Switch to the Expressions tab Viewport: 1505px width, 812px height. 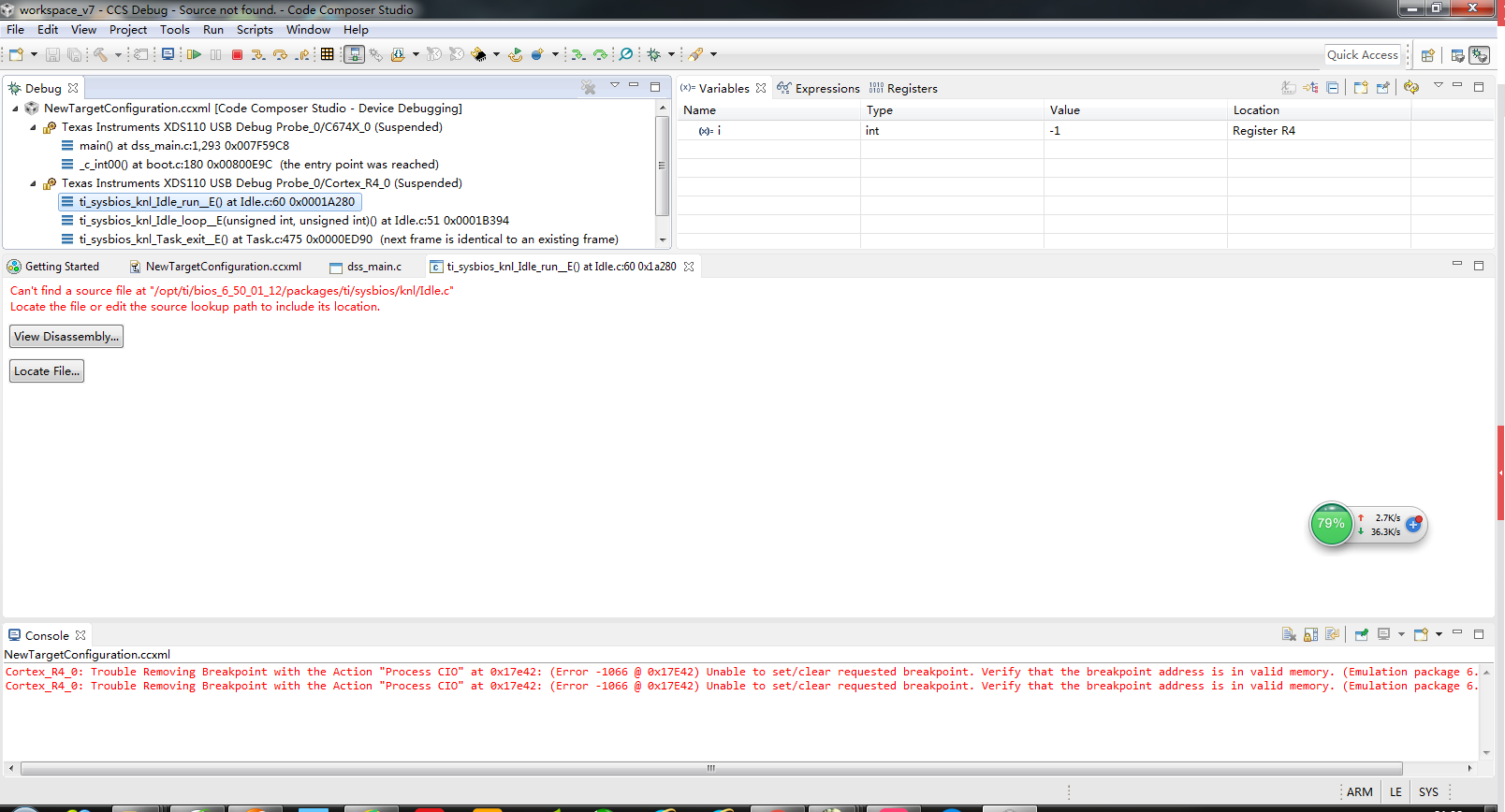coord(818,88)
